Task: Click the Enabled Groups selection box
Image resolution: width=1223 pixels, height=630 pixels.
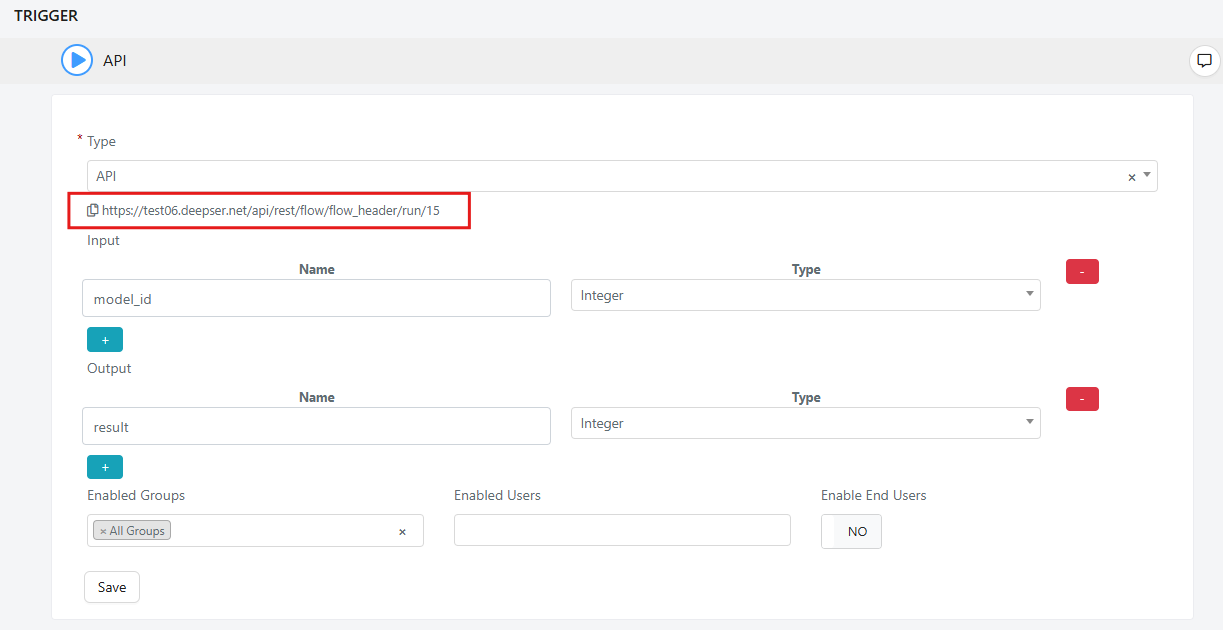Action: (x=255, y=531)
